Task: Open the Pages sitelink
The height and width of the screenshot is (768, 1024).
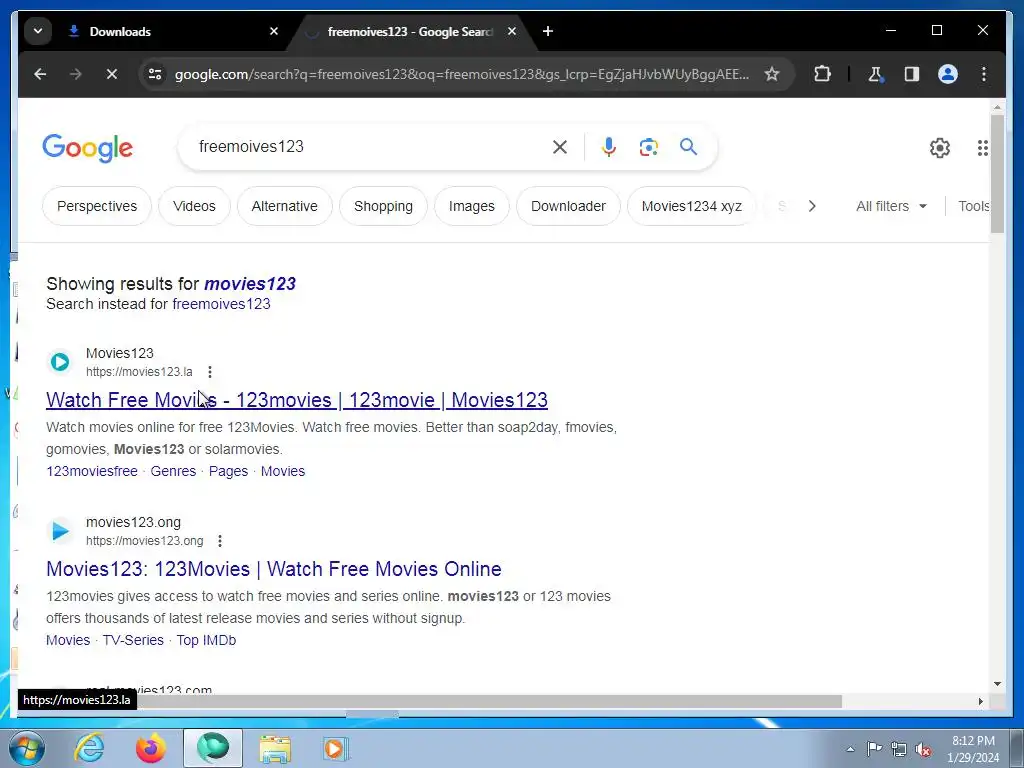Action: [x=228, y=472]
